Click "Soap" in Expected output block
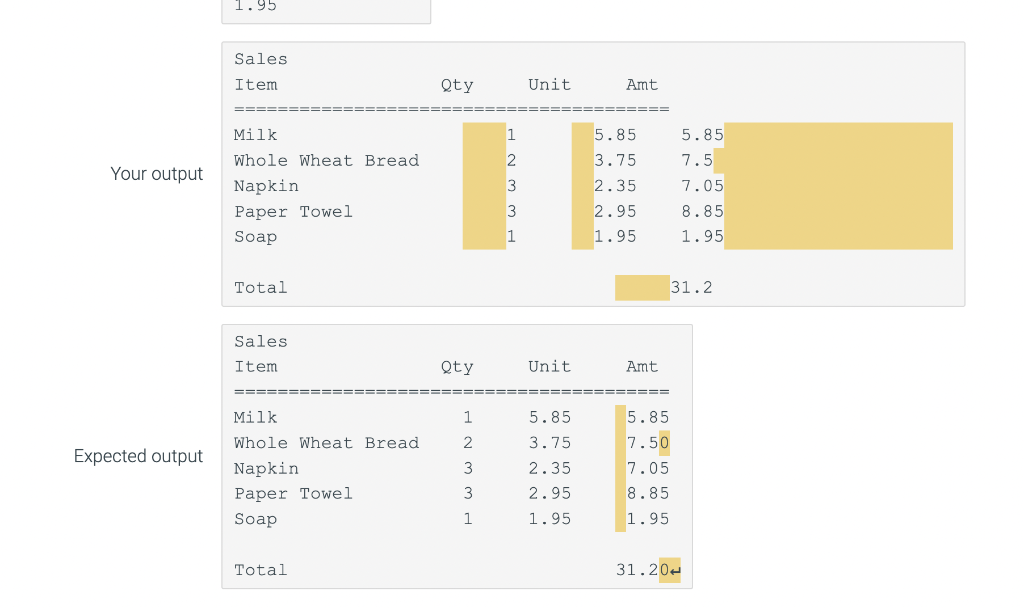The height and width of the screenshot is (608, 1024). point(256,519)
